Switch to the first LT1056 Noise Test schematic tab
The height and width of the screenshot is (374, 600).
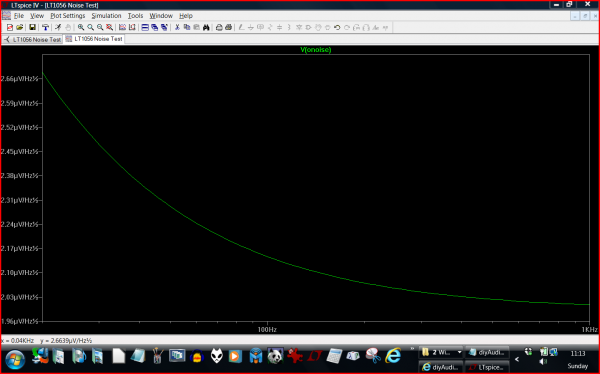point(33,39)
